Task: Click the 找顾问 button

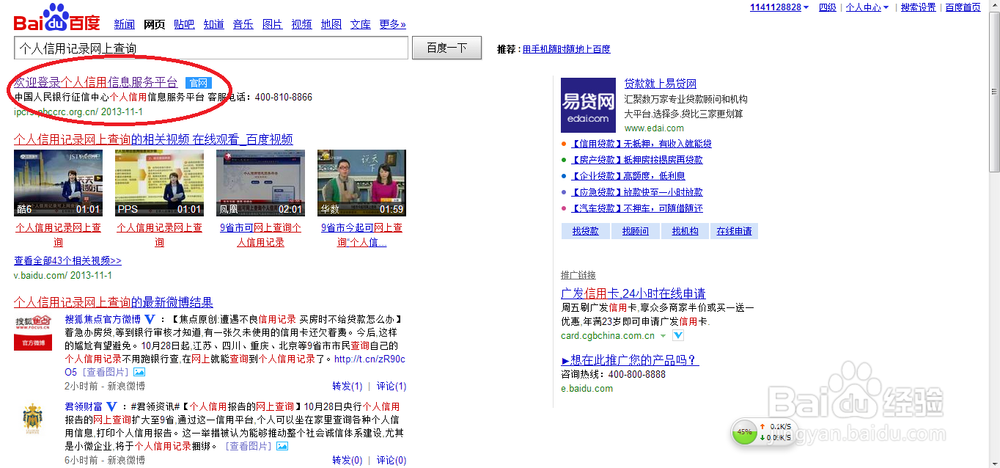Action: (635, 231)
